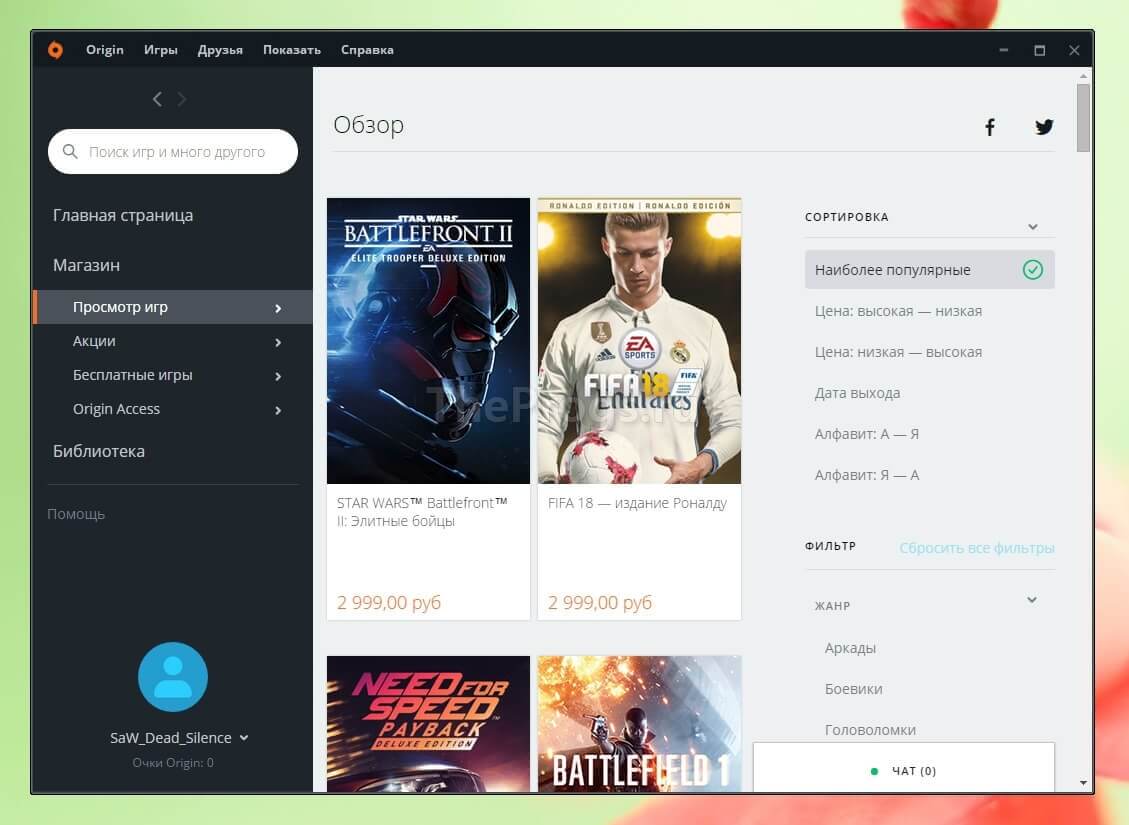
Task: Click the FIFA 18 — издание Роналду title
Action: (637, 503)
